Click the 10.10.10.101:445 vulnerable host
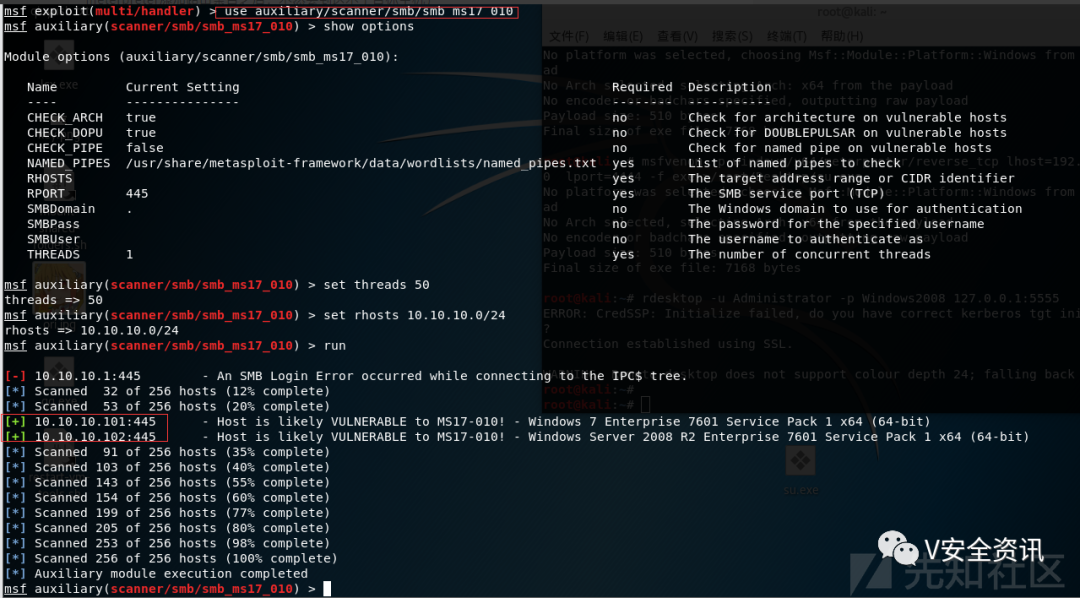1080x598 pixels. coord(95,421)
